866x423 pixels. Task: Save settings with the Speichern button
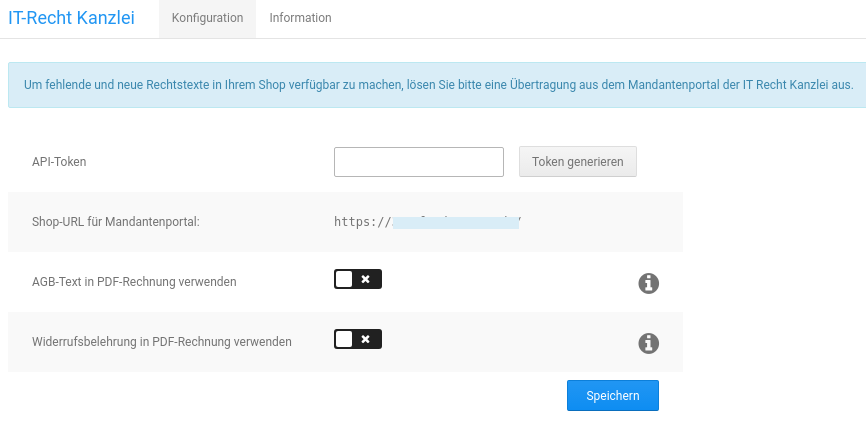(x=612, y=396)
